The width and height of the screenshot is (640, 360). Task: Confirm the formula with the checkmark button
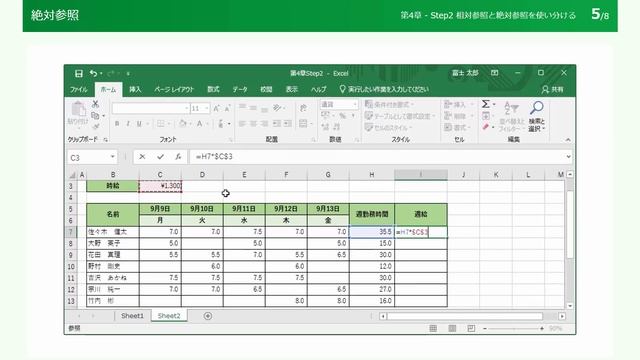pyautogui.click(x=160, y=157)
